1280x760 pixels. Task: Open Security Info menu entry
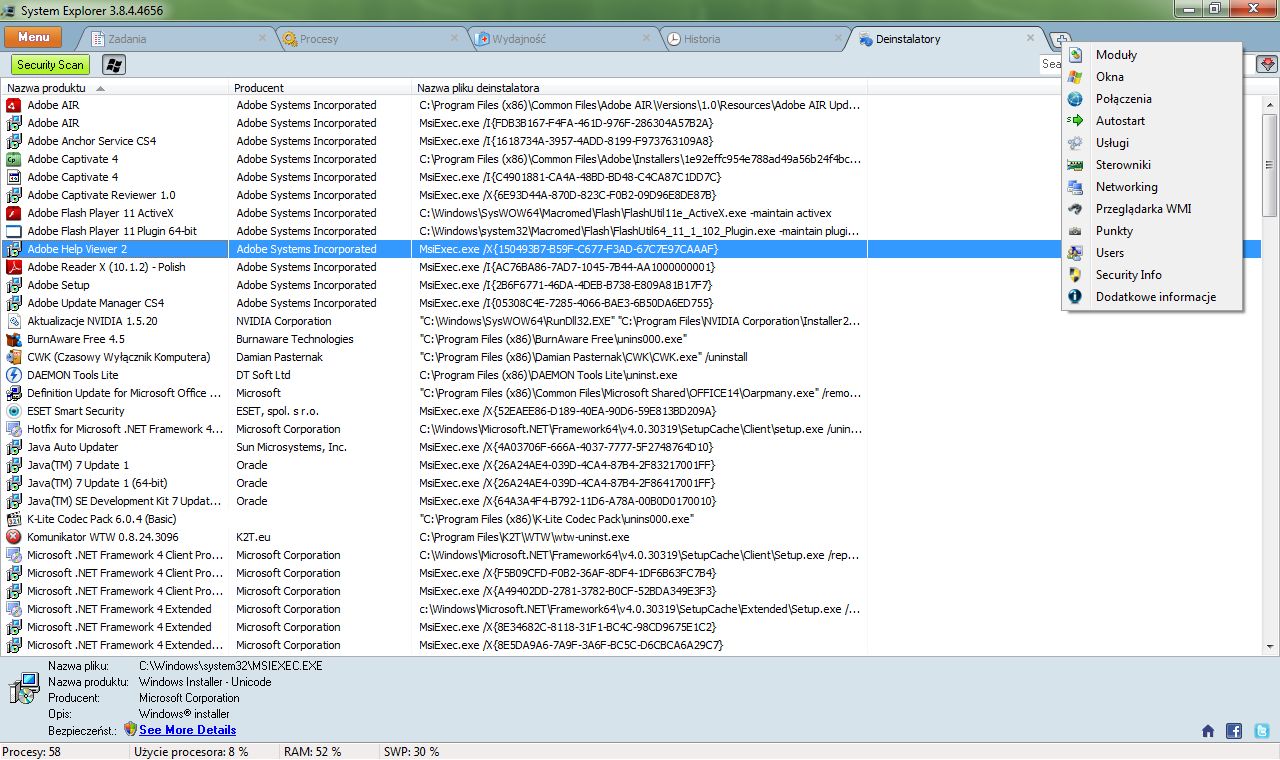1152,275
